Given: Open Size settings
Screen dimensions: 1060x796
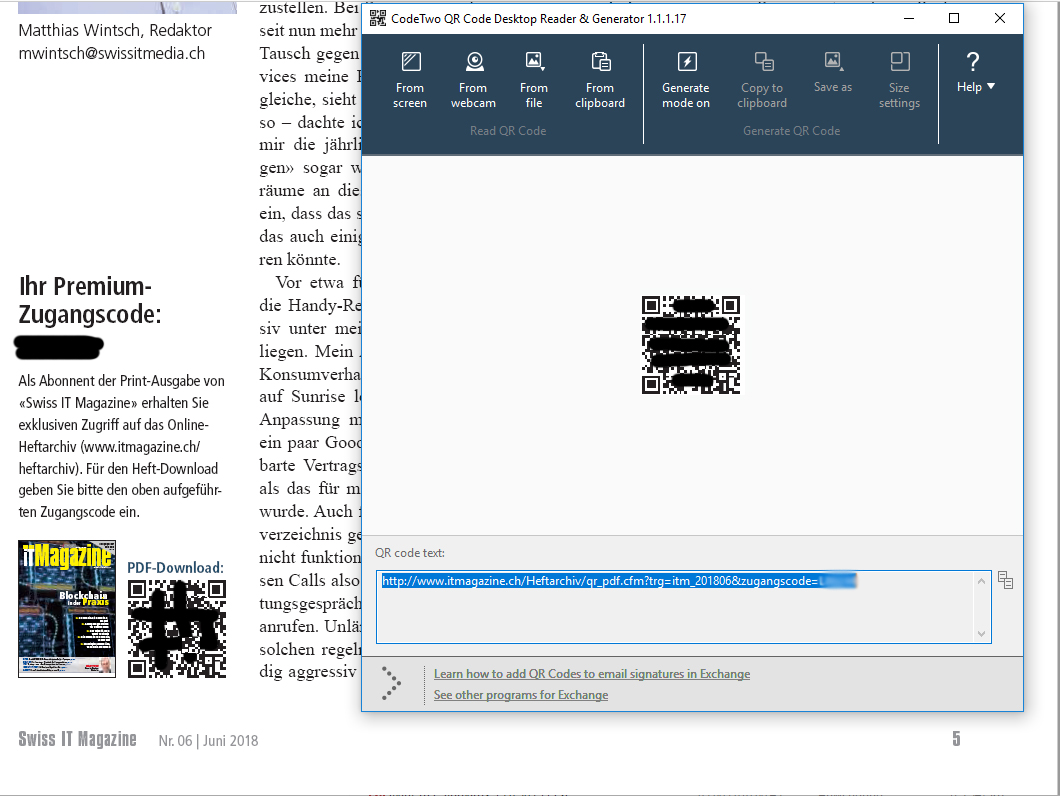Looking at the screenshot, I should tap(899, 80).
